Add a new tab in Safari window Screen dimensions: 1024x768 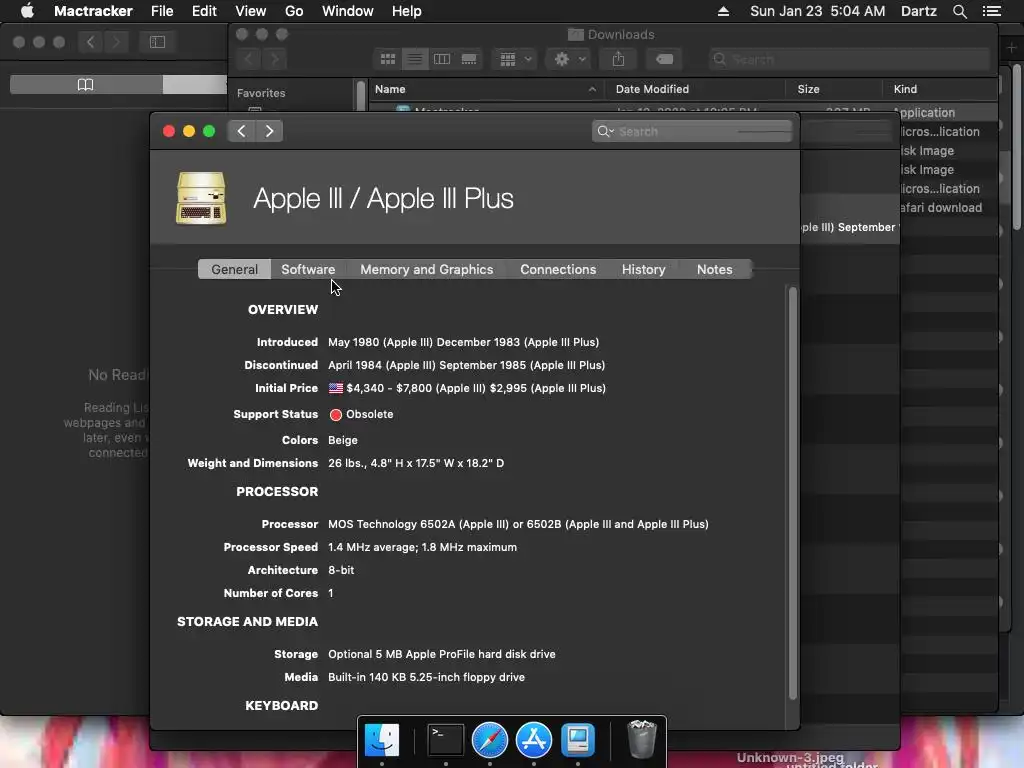click(1011, 48)
